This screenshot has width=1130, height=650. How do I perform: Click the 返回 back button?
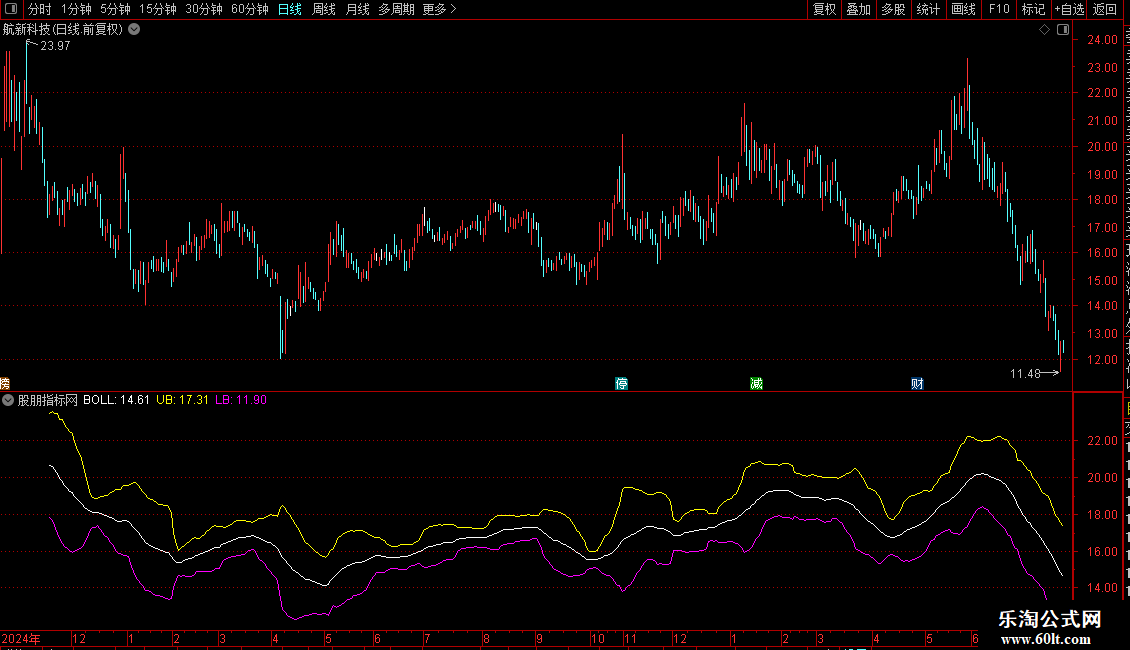tap(1104, 9)
